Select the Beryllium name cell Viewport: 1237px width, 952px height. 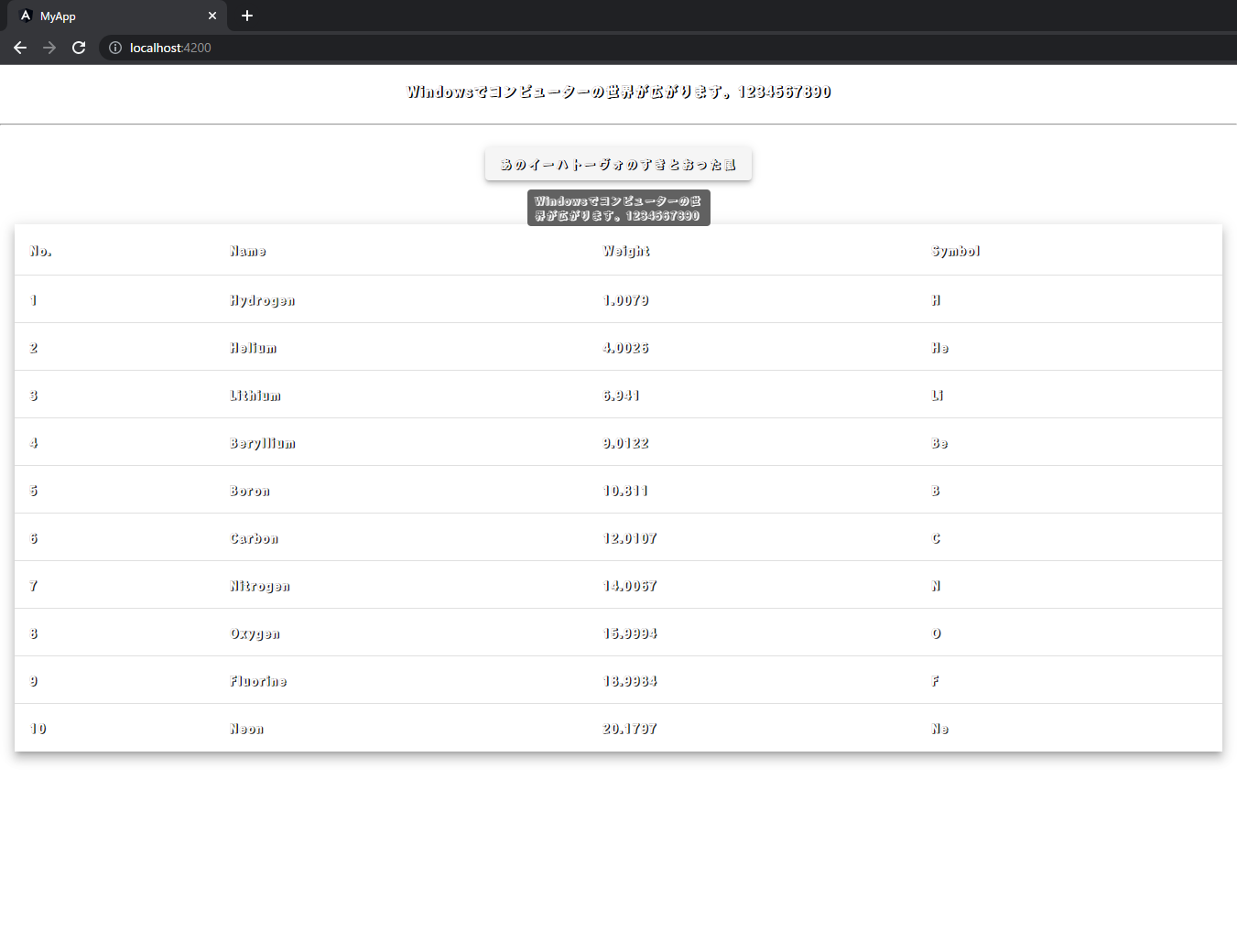pos(263,443)
